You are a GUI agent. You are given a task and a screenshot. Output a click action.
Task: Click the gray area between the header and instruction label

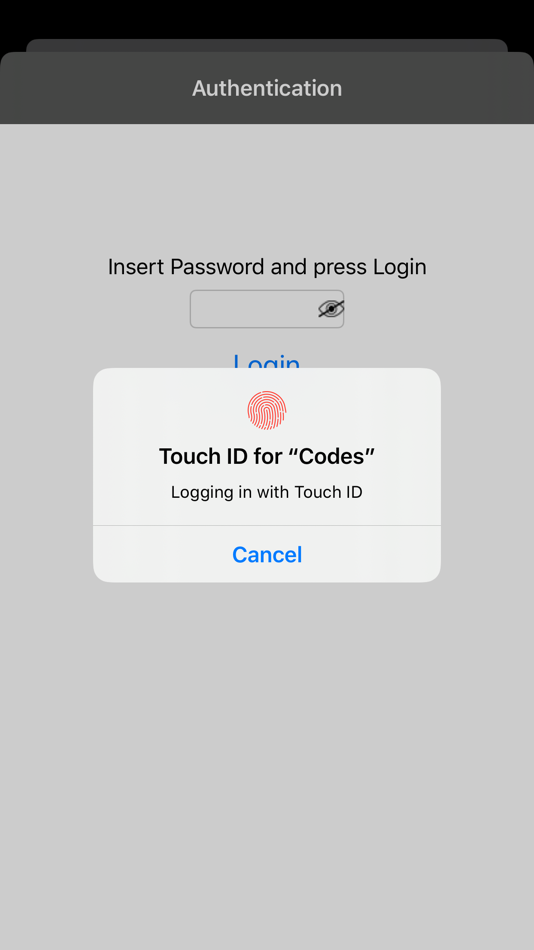(267, 188)
